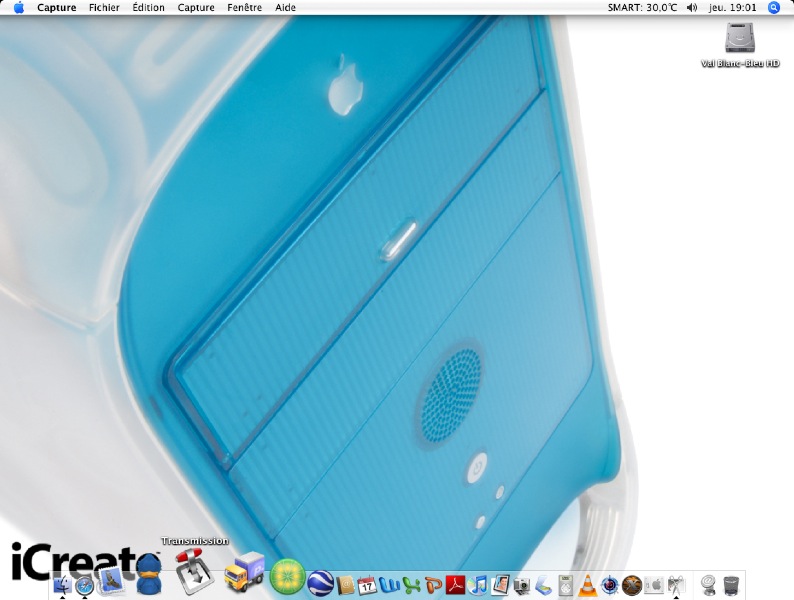Image resolution: width=794 pixels, height=600 pixels.
Task: Open the @ spring sites icon in dock
Action: click(x=708, y=585)
